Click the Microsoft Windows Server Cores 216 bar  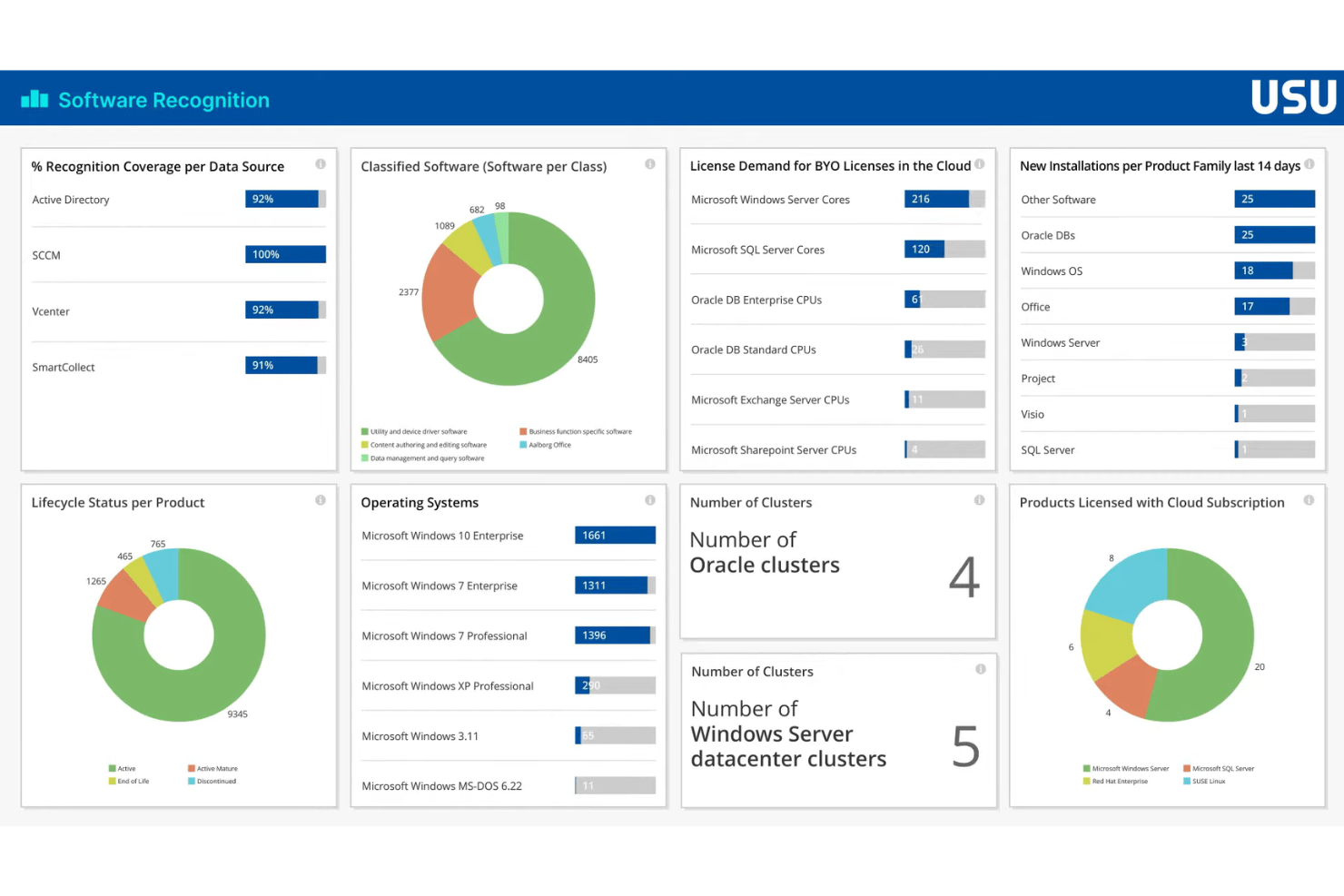coord(944,199)
